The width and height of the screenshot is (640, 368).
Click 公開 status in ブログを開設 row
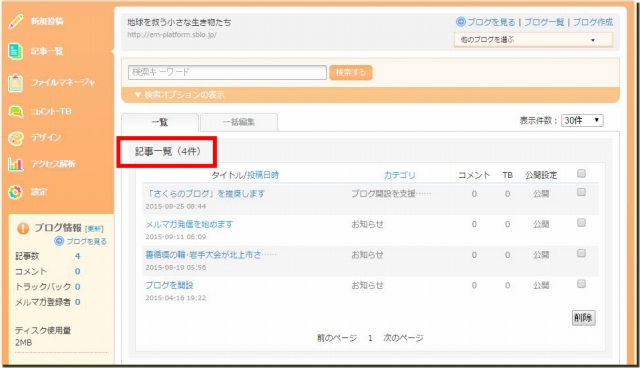(541, 285)
